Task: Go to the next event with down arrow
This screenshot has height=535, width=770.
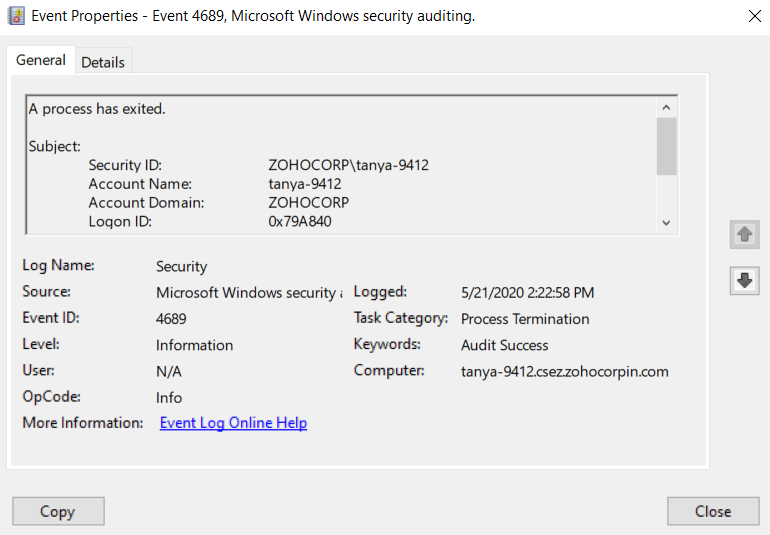Action: point(744,281)
